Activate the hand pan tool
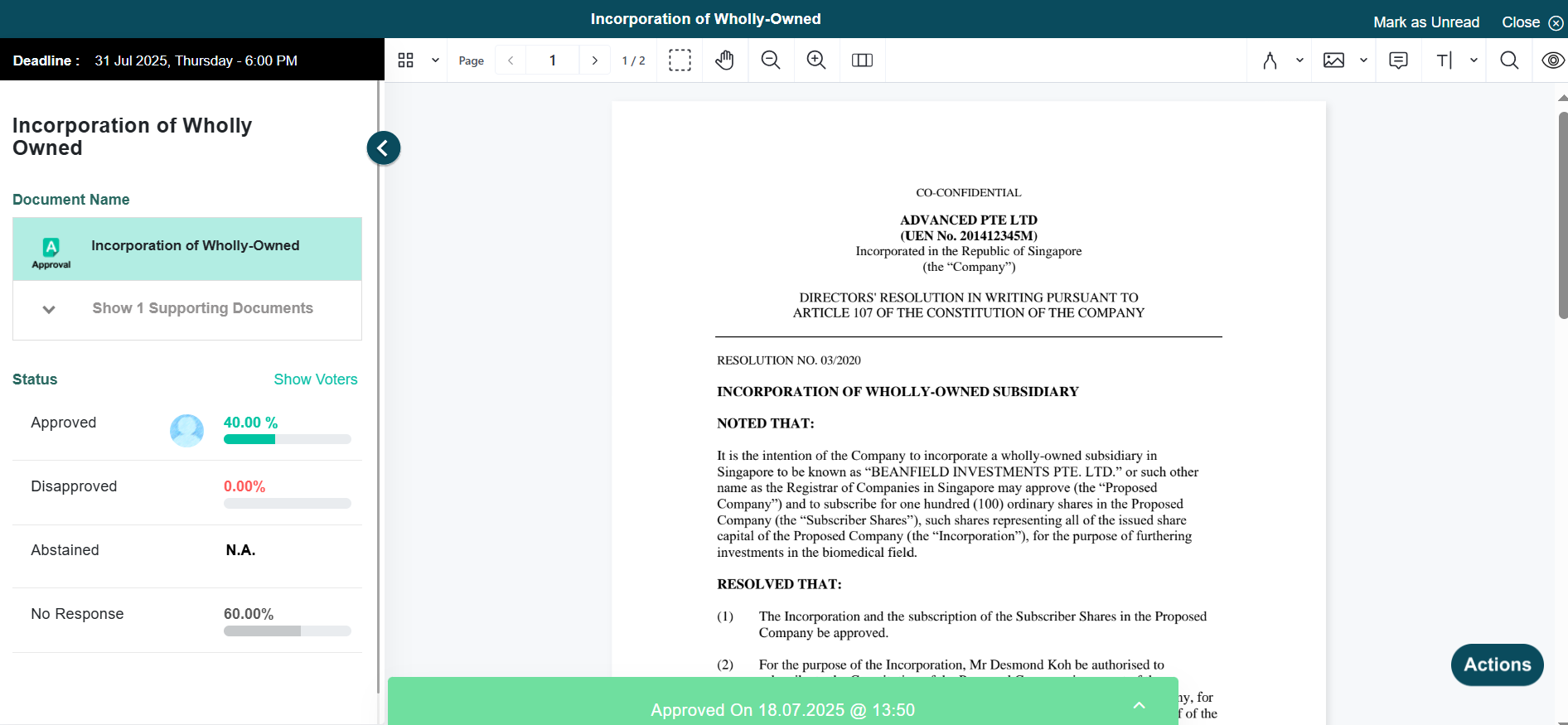The height and width of the screenshot is (725, 1568). (725, 60)
